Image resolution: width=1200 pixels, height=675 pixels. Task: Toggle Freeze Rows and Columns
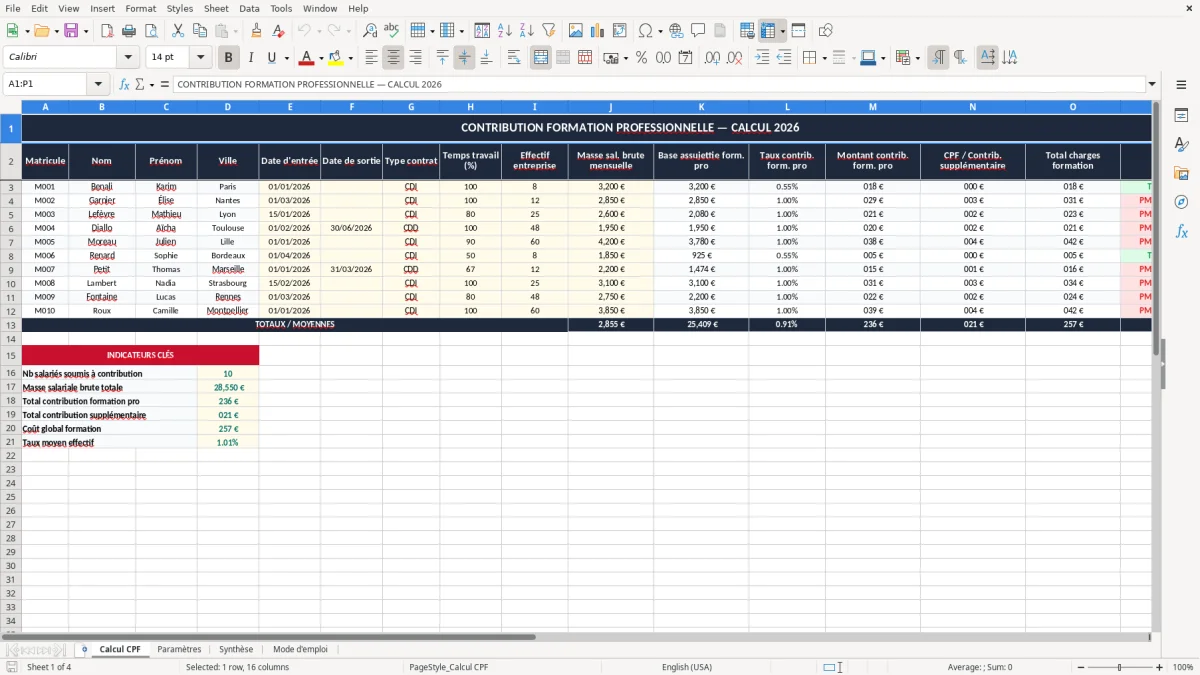pyautogui.click(x=767, y=31)
